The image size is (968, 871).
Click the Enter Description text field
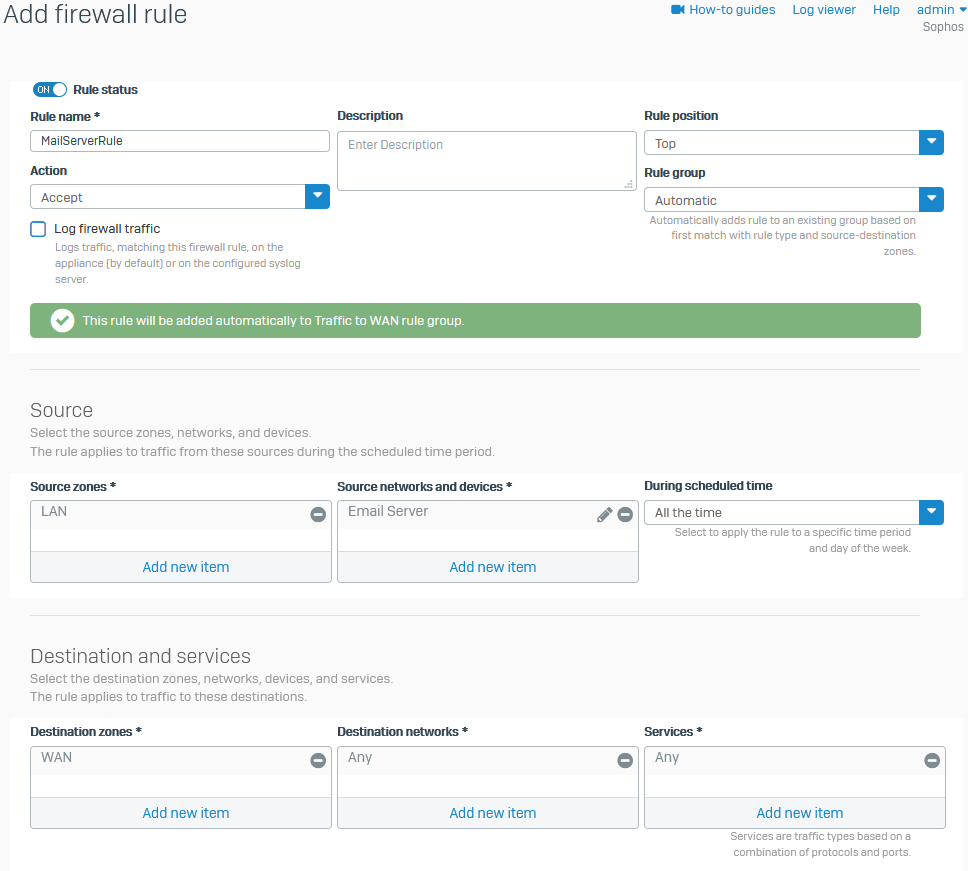pos(487,160)
